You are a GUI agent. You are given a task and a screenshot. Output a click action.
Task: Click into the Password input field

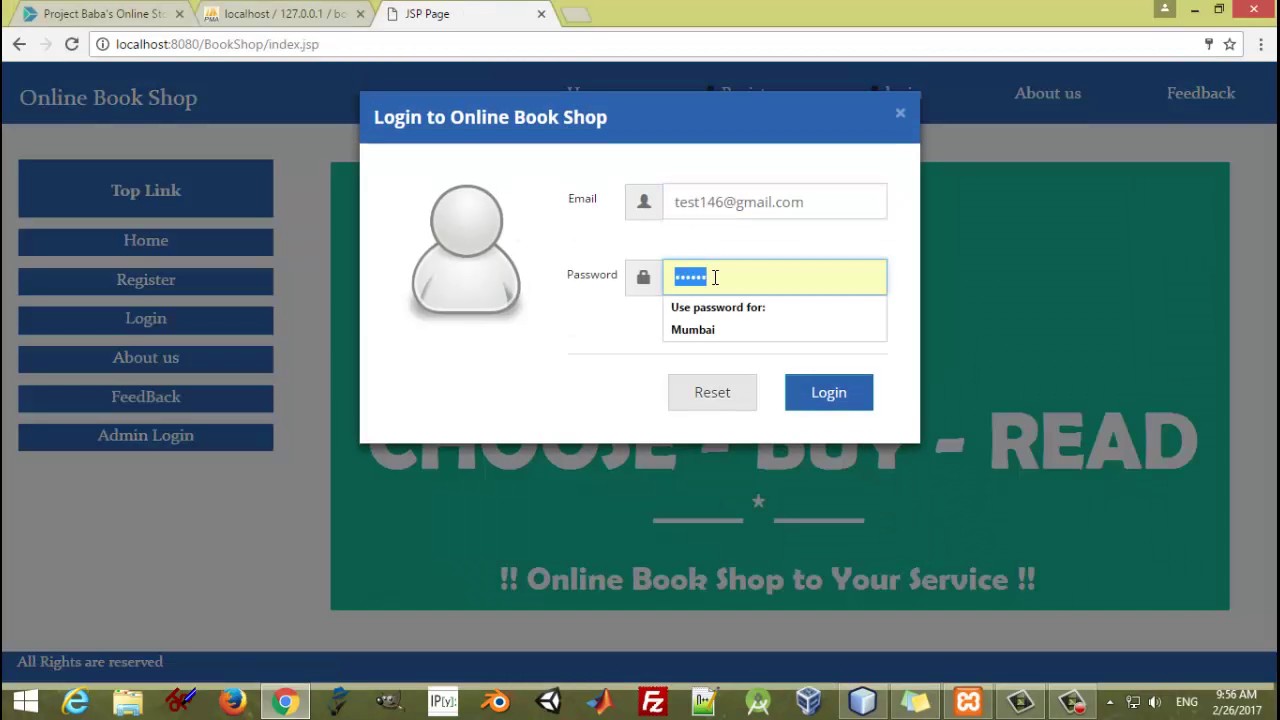click(775, 277)
